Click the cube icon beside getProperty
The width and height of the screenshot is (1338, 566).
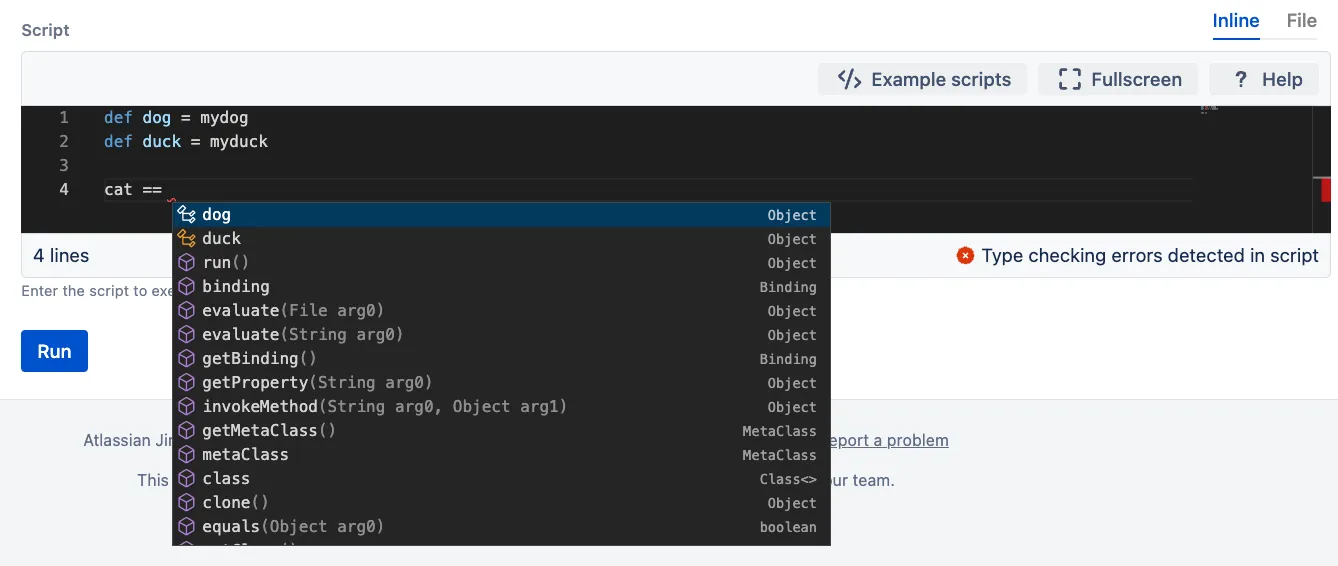[x=186, y=382]
